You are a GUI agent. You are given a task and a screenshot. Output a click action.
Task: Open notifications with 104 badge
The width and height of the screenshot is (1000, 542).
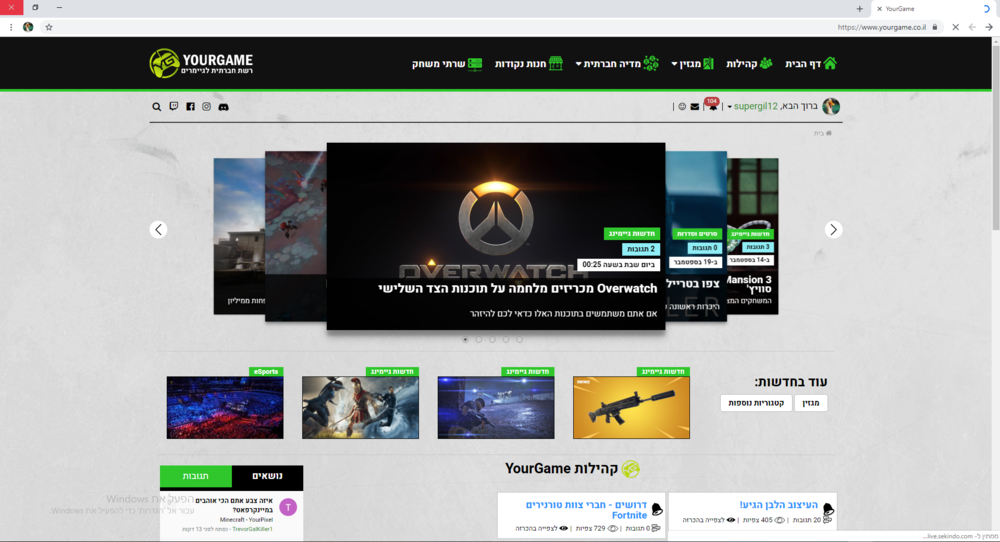point(711,106)
